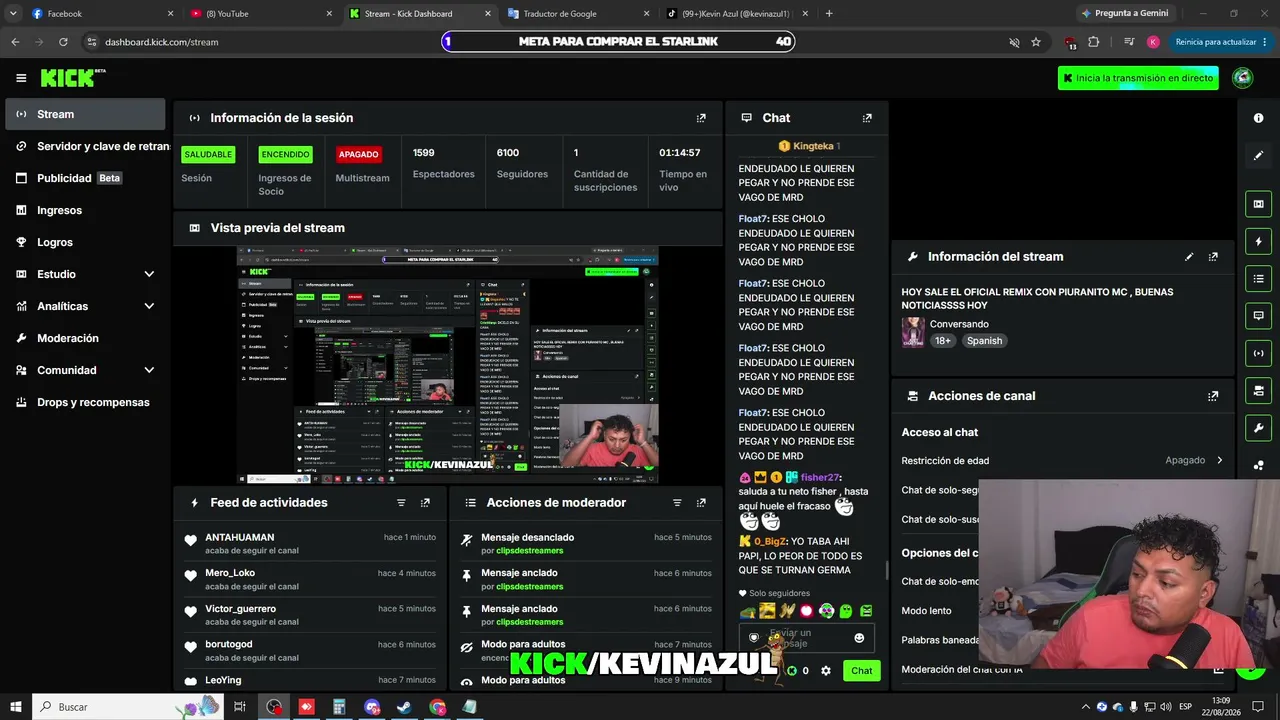
Task: Edit Información del stream with pencil icon
Action: [x=1189, y=257]
